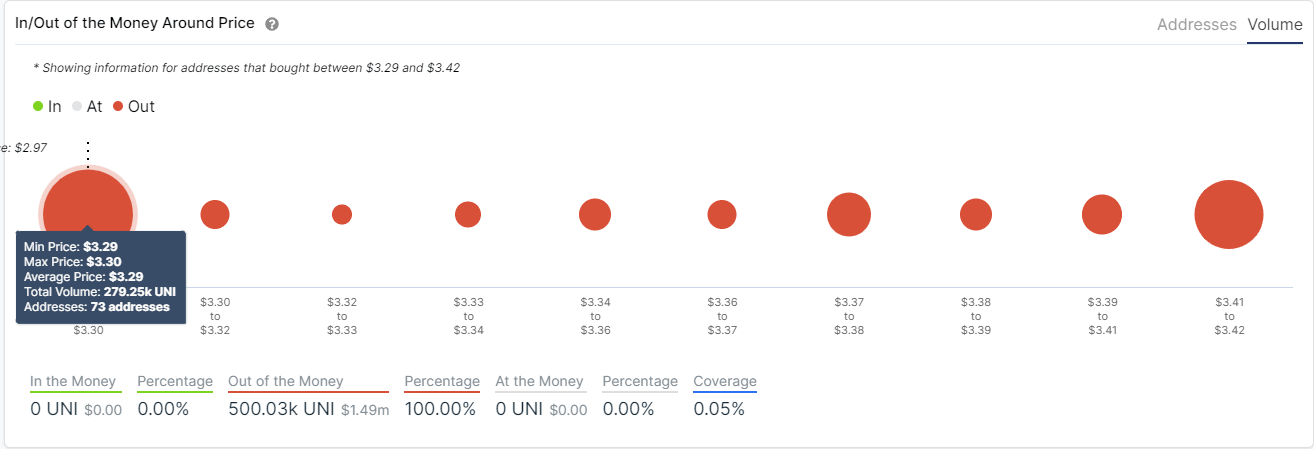1314x449 pixels.
Task: Click the $3.30 to $3.32 bubble
Action: coord(215,214)
